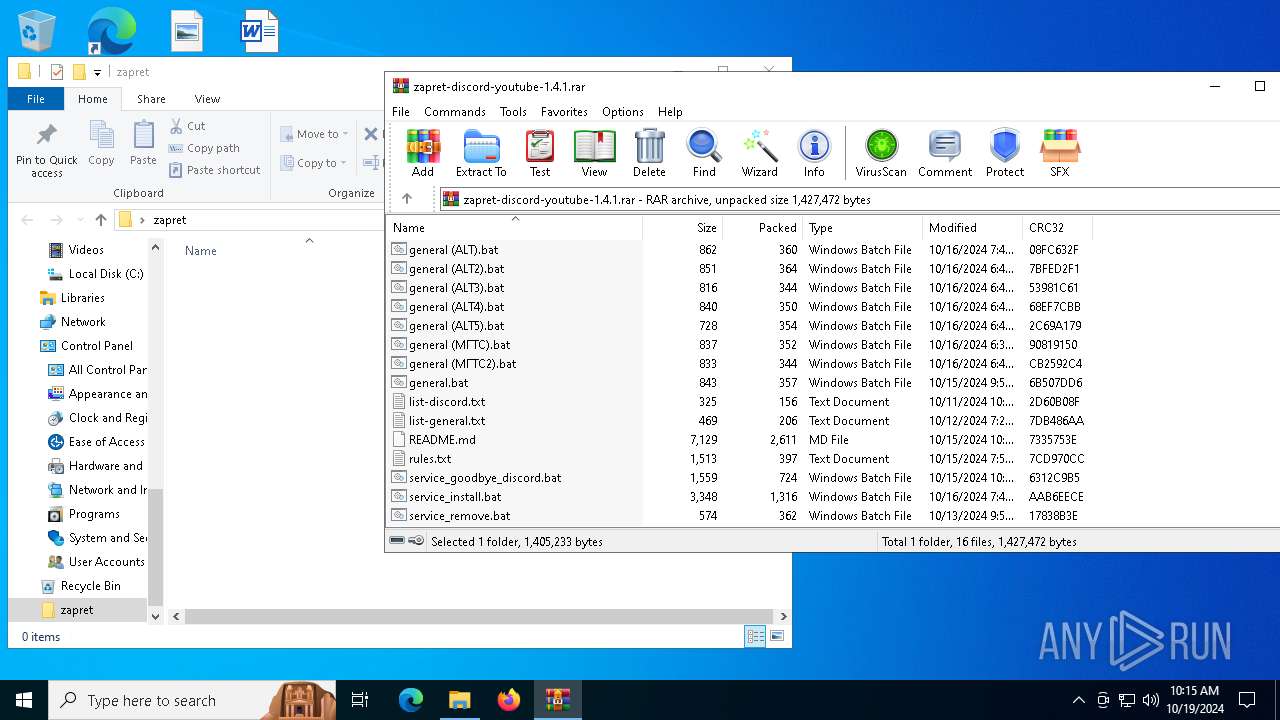This screenshot has height=720, width=1280.
Task: Click the Delete trash can icon
Action: (x=649, y=154)
